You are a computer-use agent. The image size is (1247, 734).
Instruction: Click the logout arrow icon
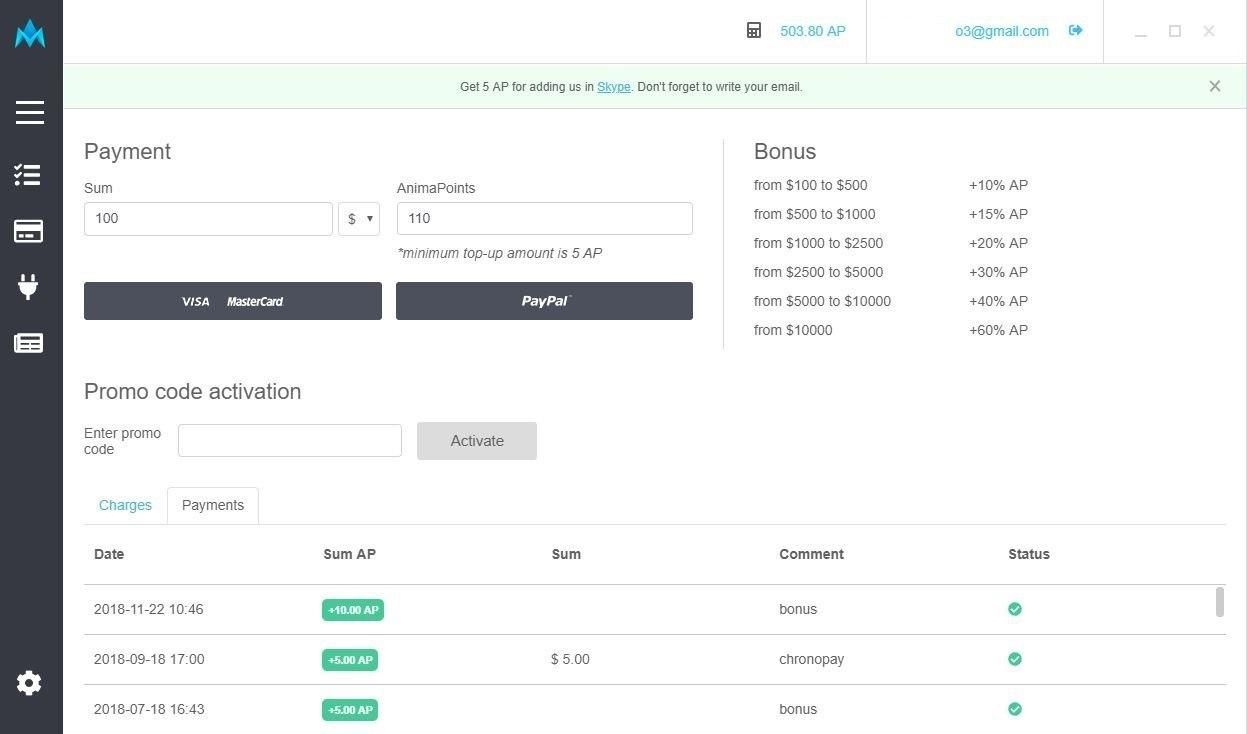pyautogui.click(x=1076, y=31)
